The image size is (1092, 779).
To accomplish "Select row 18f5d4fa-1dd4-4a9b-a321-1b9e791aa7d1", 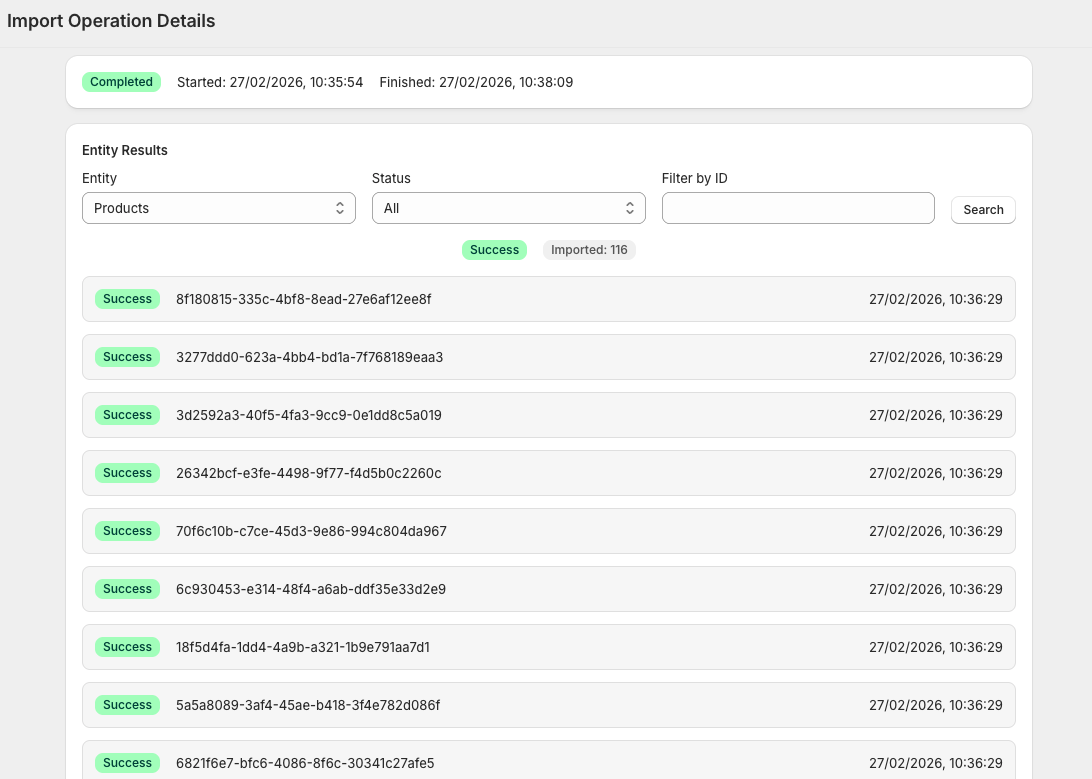I will [x=549, y=647].
